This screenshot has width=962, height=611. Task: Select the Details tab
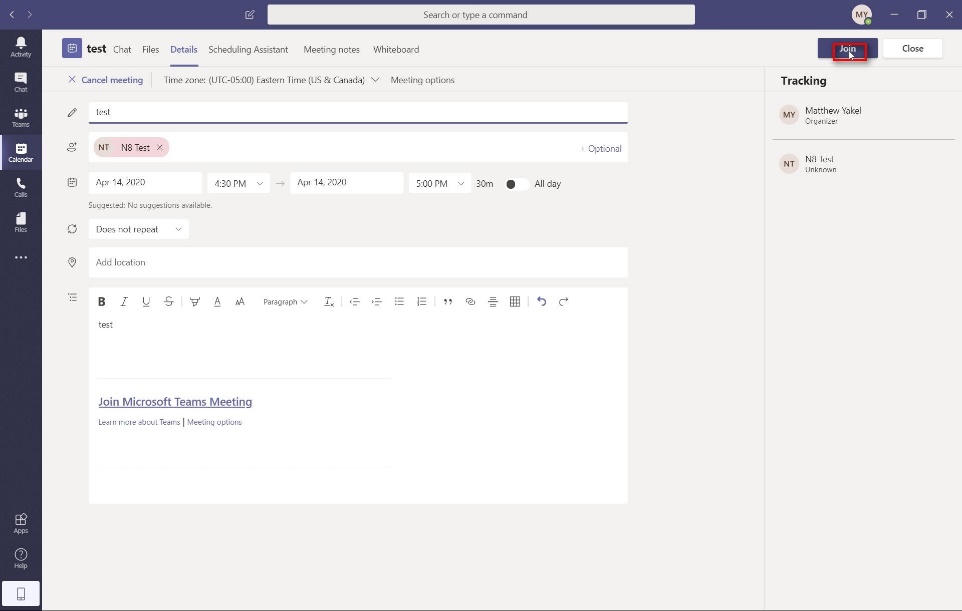coord(183,50)
